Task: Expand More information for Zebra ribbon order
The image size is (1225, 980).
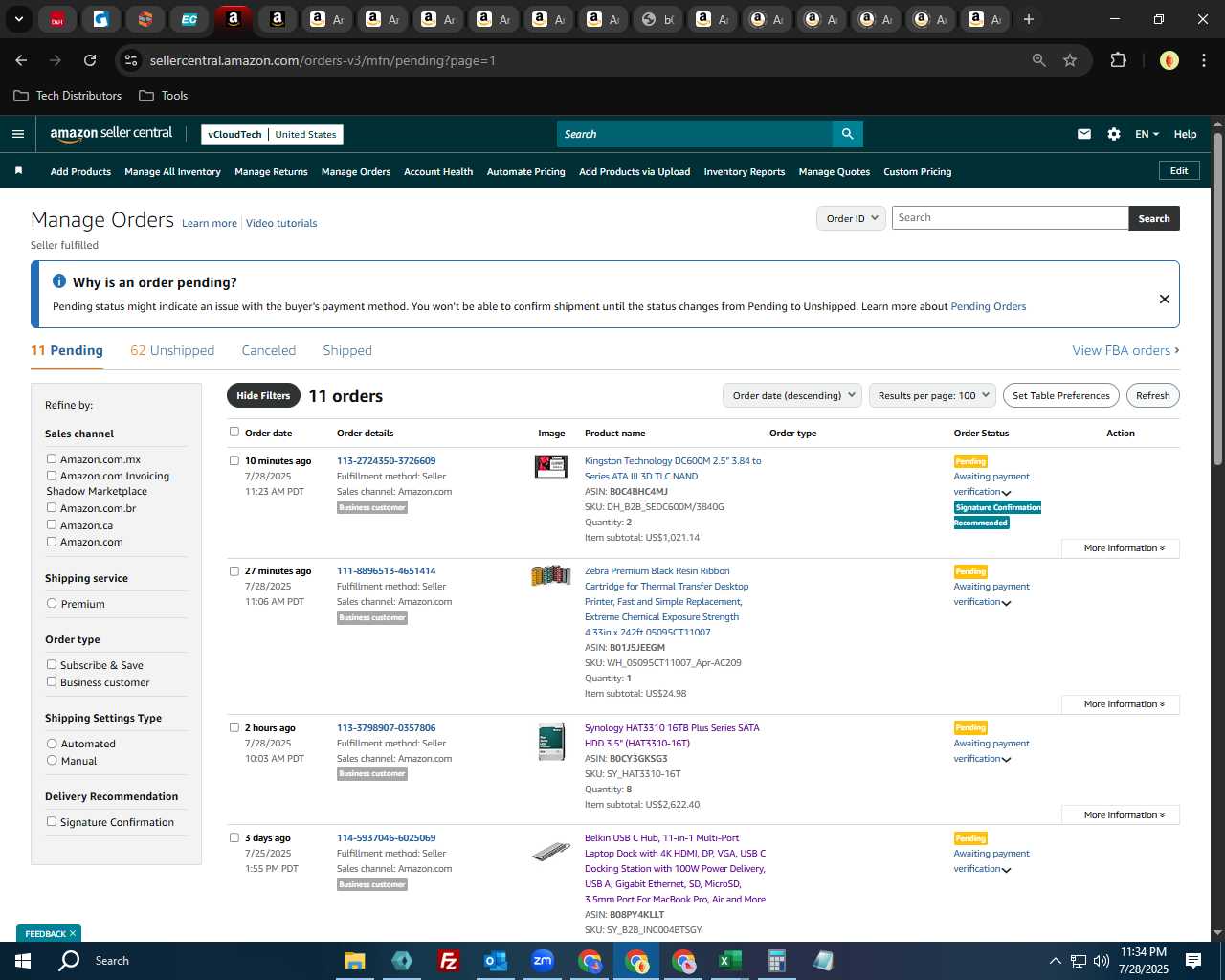Action: point(1121,704)
